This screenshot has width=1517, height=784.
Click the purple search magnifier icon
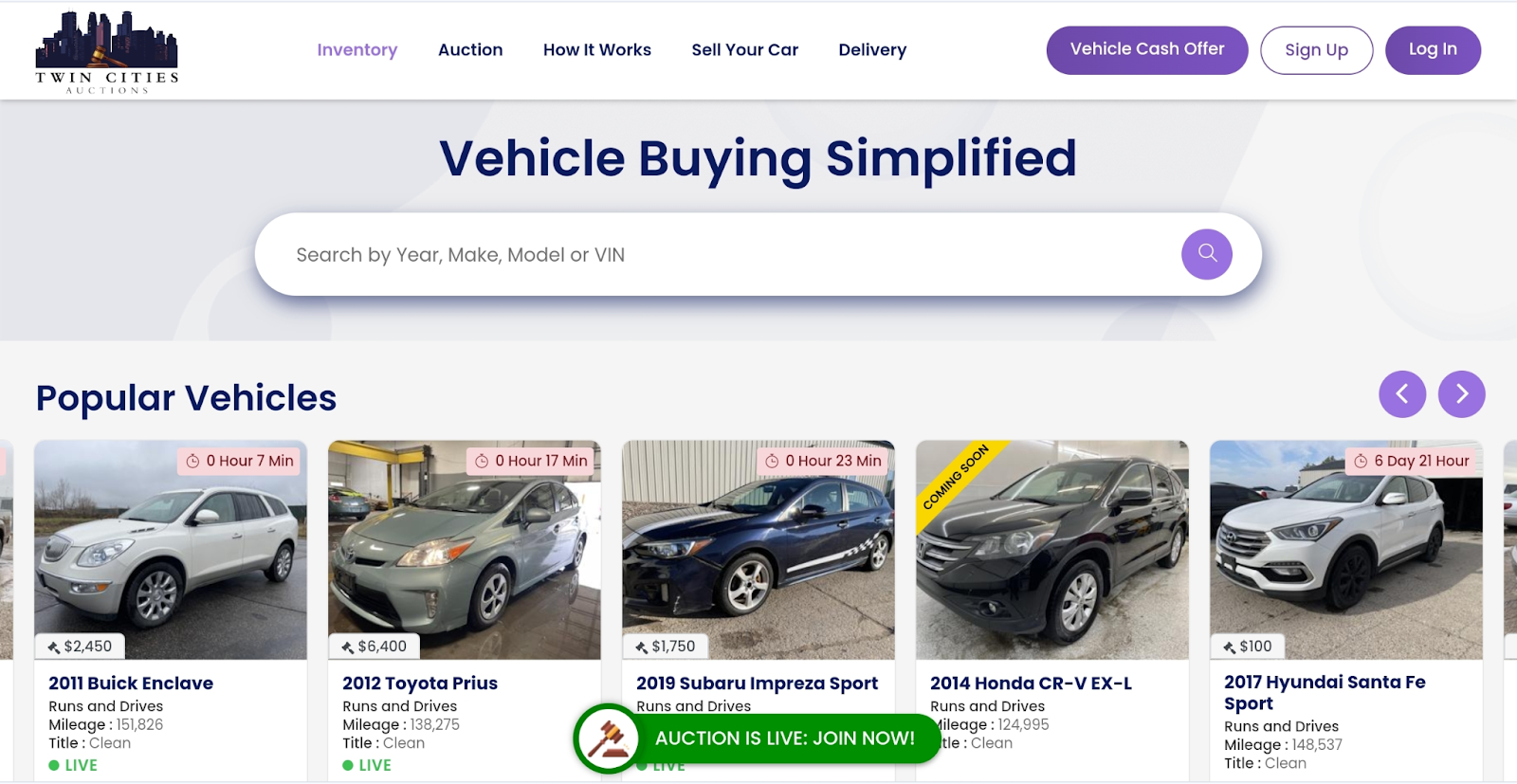(x=1206, y=254)
